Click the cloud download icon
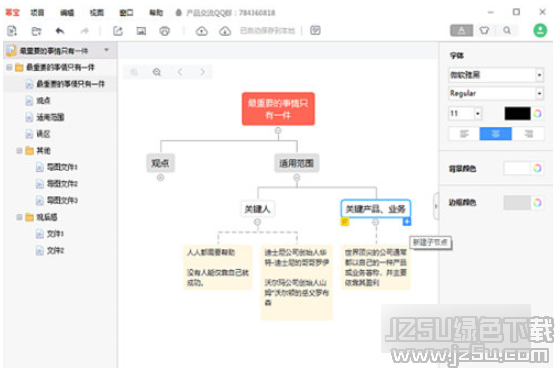The height and width of the screenshot is (368, 555). tap(225, 31)
